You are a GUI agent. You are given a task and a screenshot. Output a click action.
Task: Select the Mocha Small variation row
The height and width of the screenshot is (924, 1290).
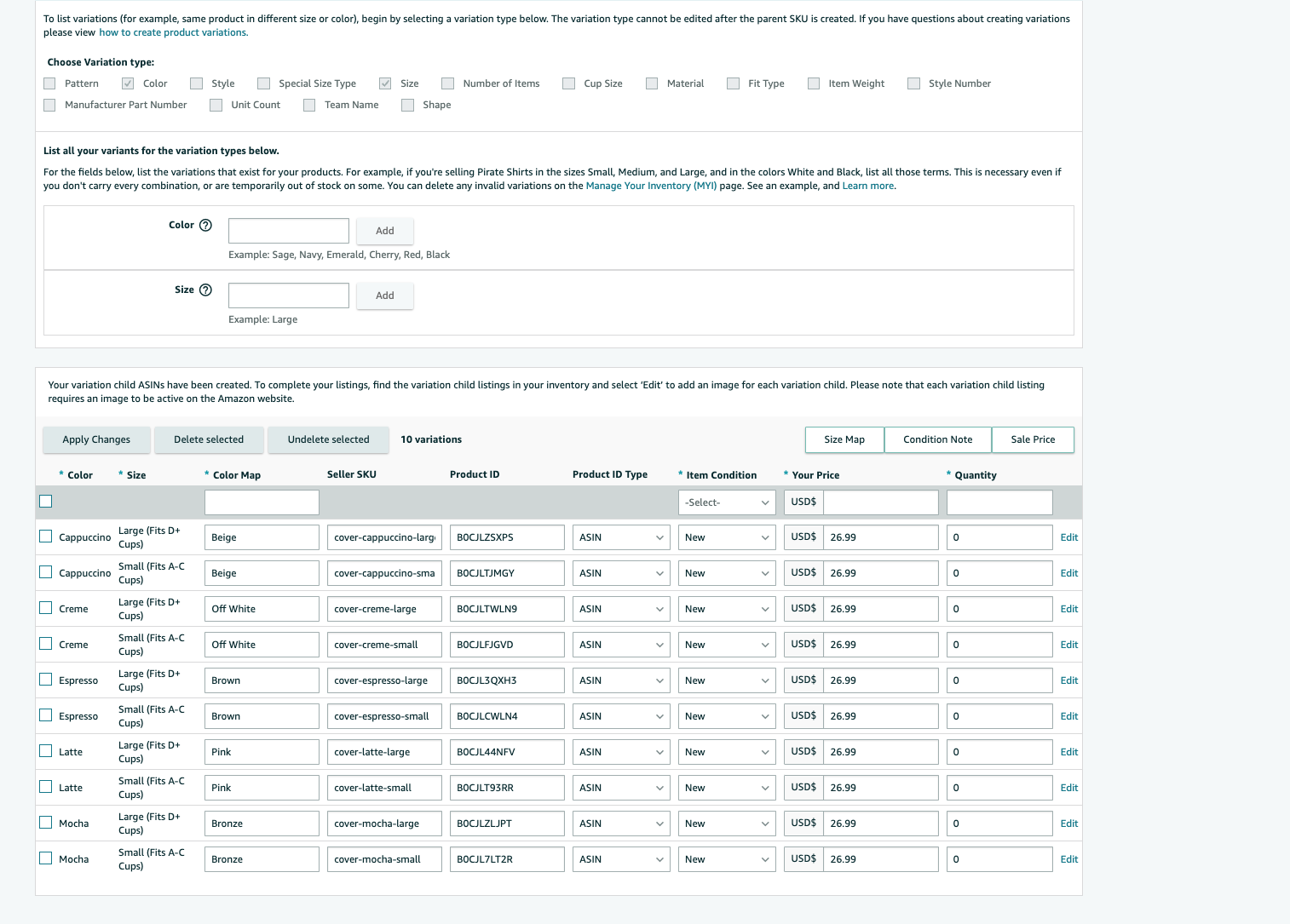pos(46,858)
